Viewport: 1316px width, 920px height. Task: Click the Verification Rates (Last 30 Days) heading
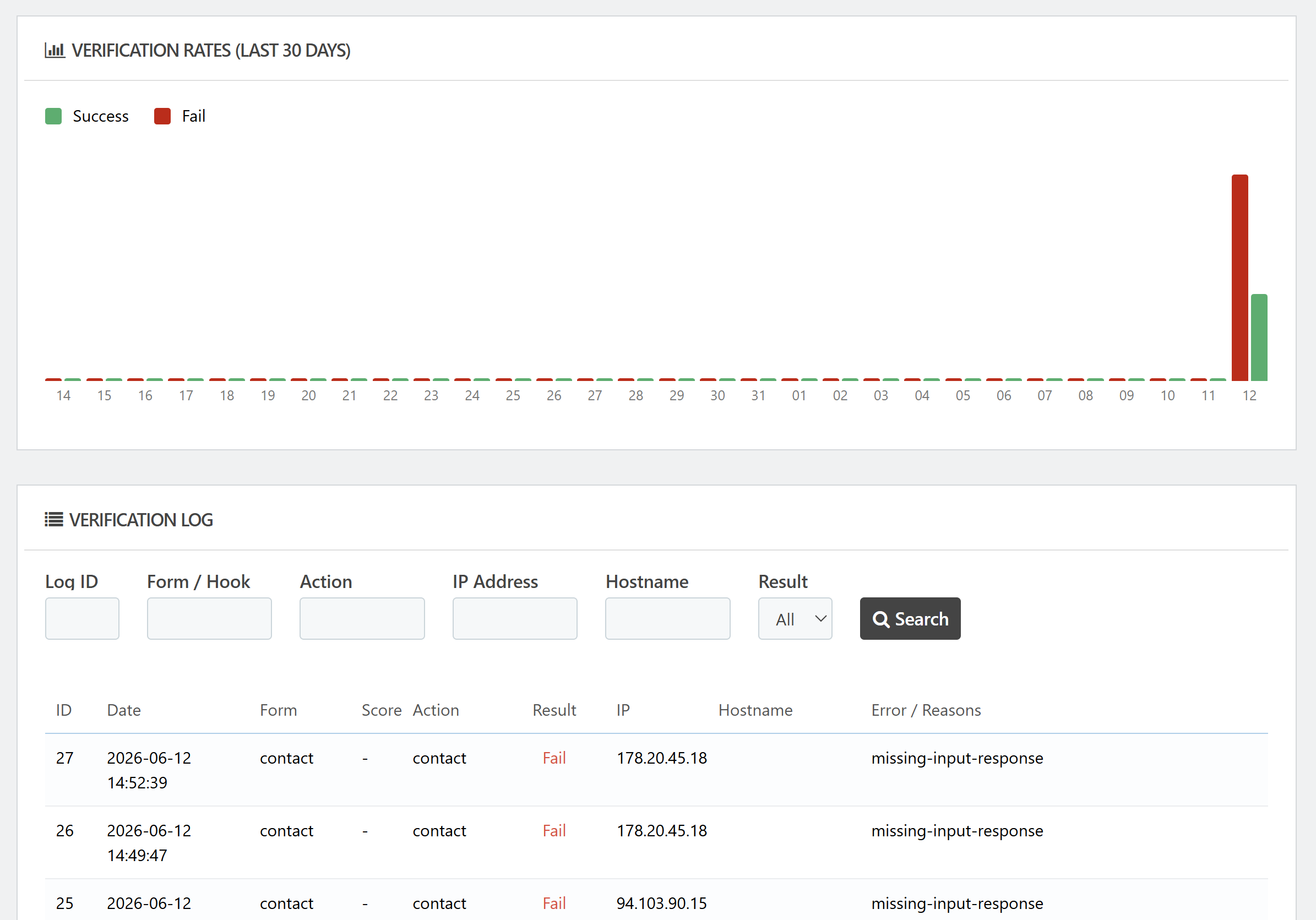pyautogui.click(x=211, y=51)
